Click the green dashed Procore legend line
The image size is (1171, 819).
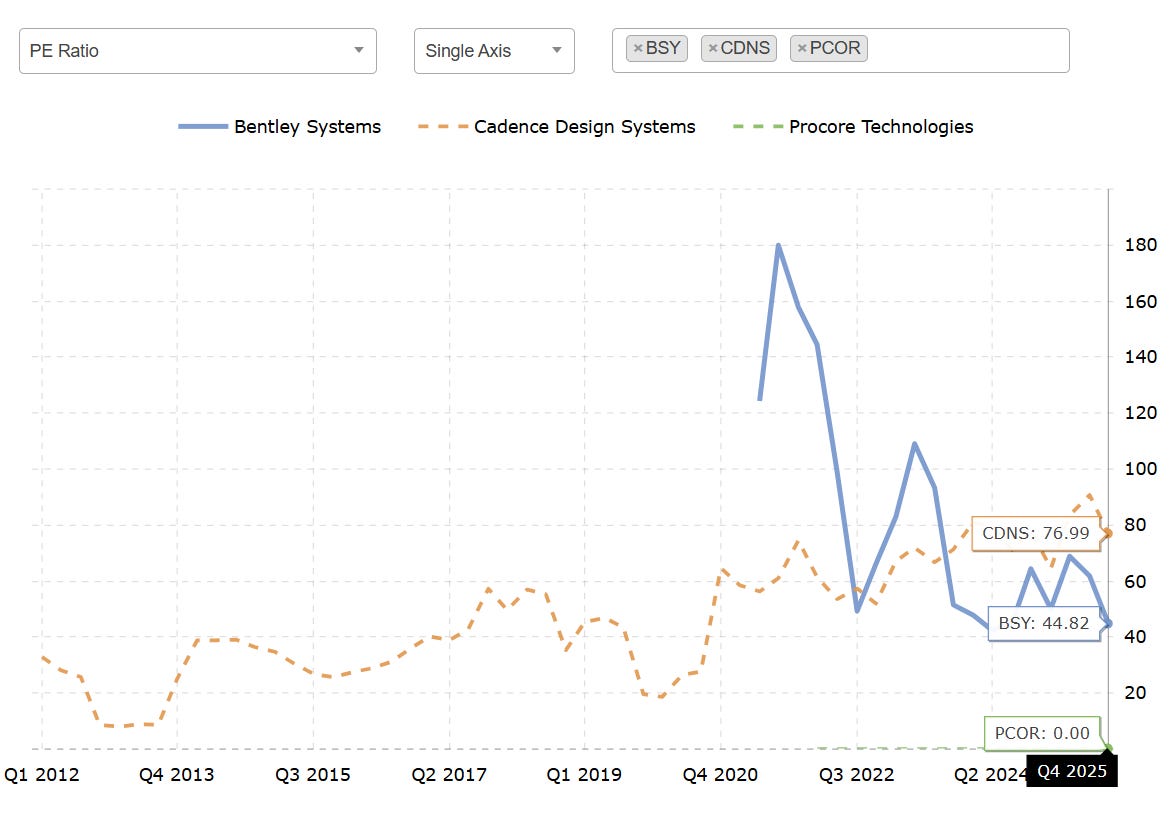[x=758, y=127]
